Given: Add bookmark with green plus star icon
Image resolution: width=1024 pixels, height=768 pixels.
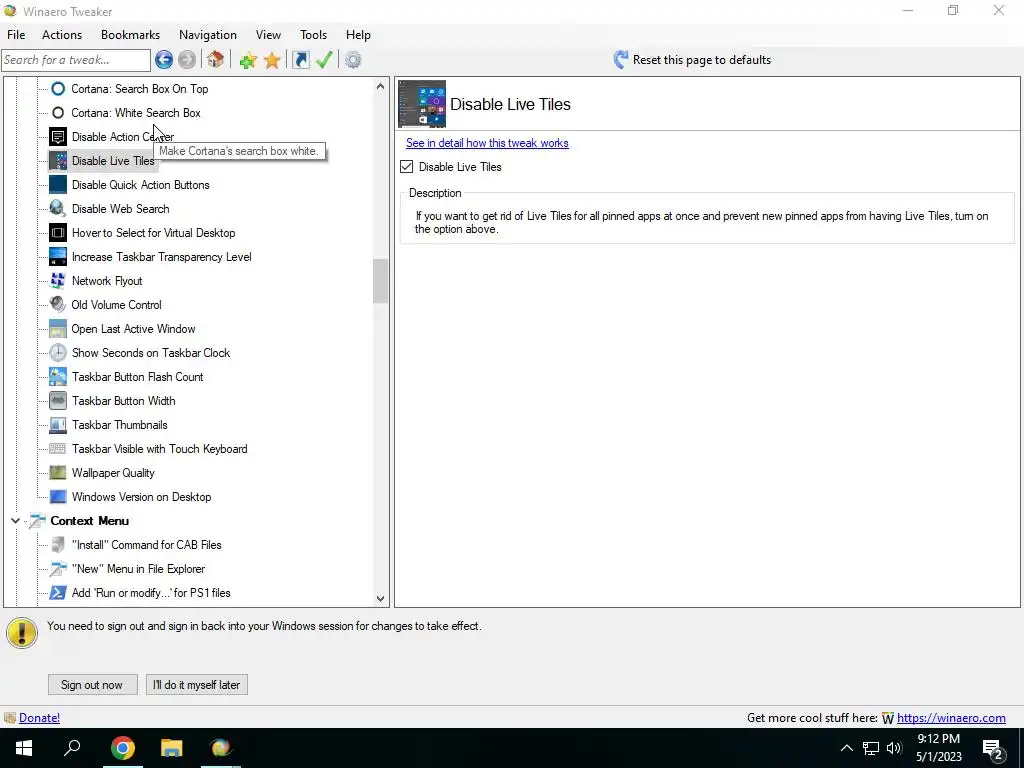Looking at the screenshot, I should point(248,60).
